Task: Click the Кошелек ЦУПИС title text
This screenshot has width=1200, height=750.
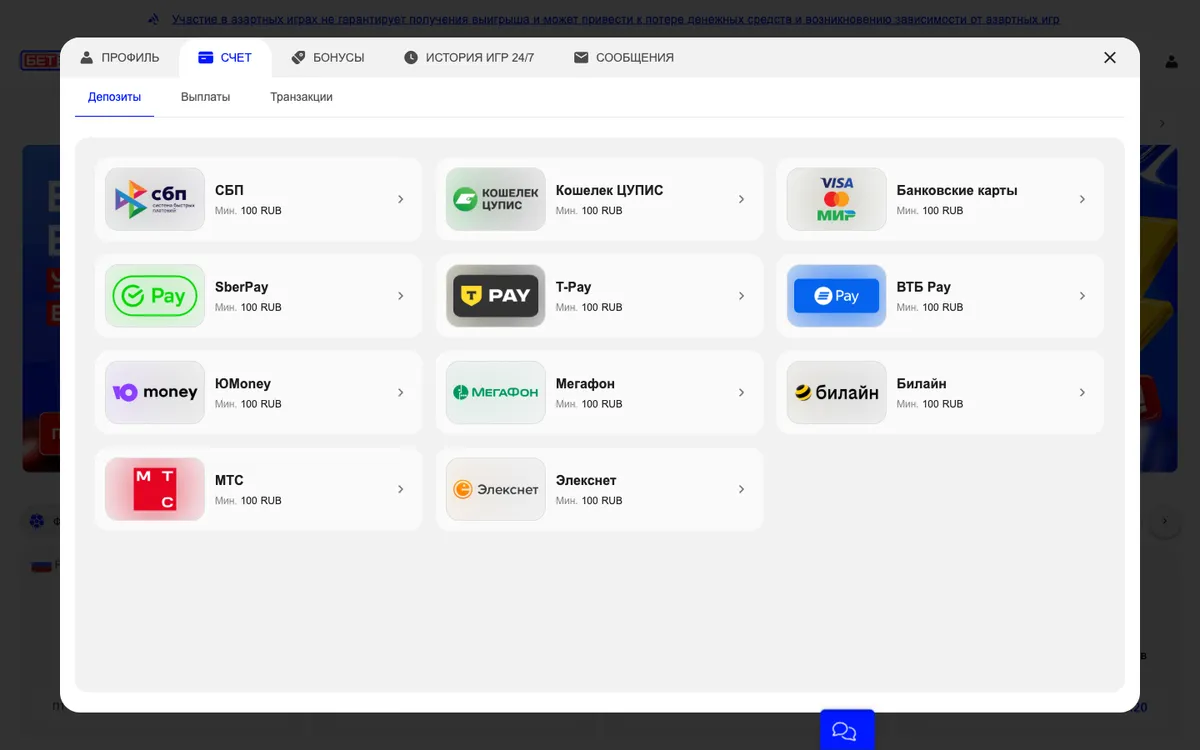Action: click(x=609, y=190)
